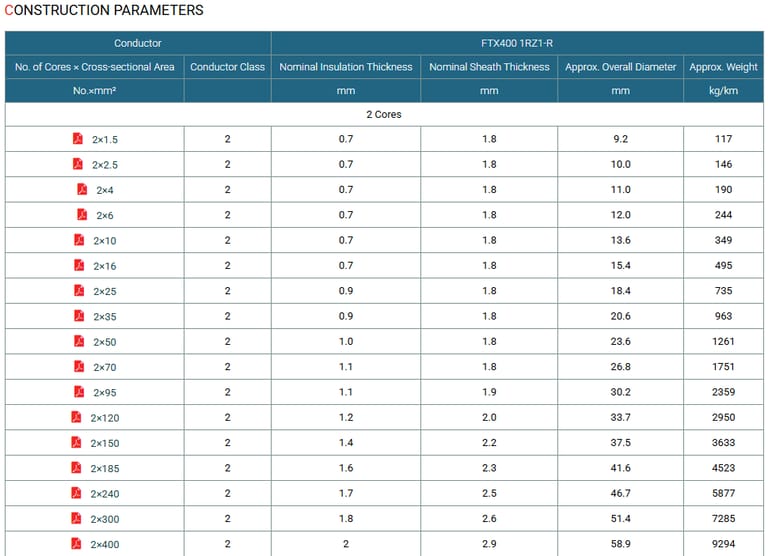Open the PDF icon for 2×95
The height and width of the screenshot is (556, 768).
click(79, 392)
